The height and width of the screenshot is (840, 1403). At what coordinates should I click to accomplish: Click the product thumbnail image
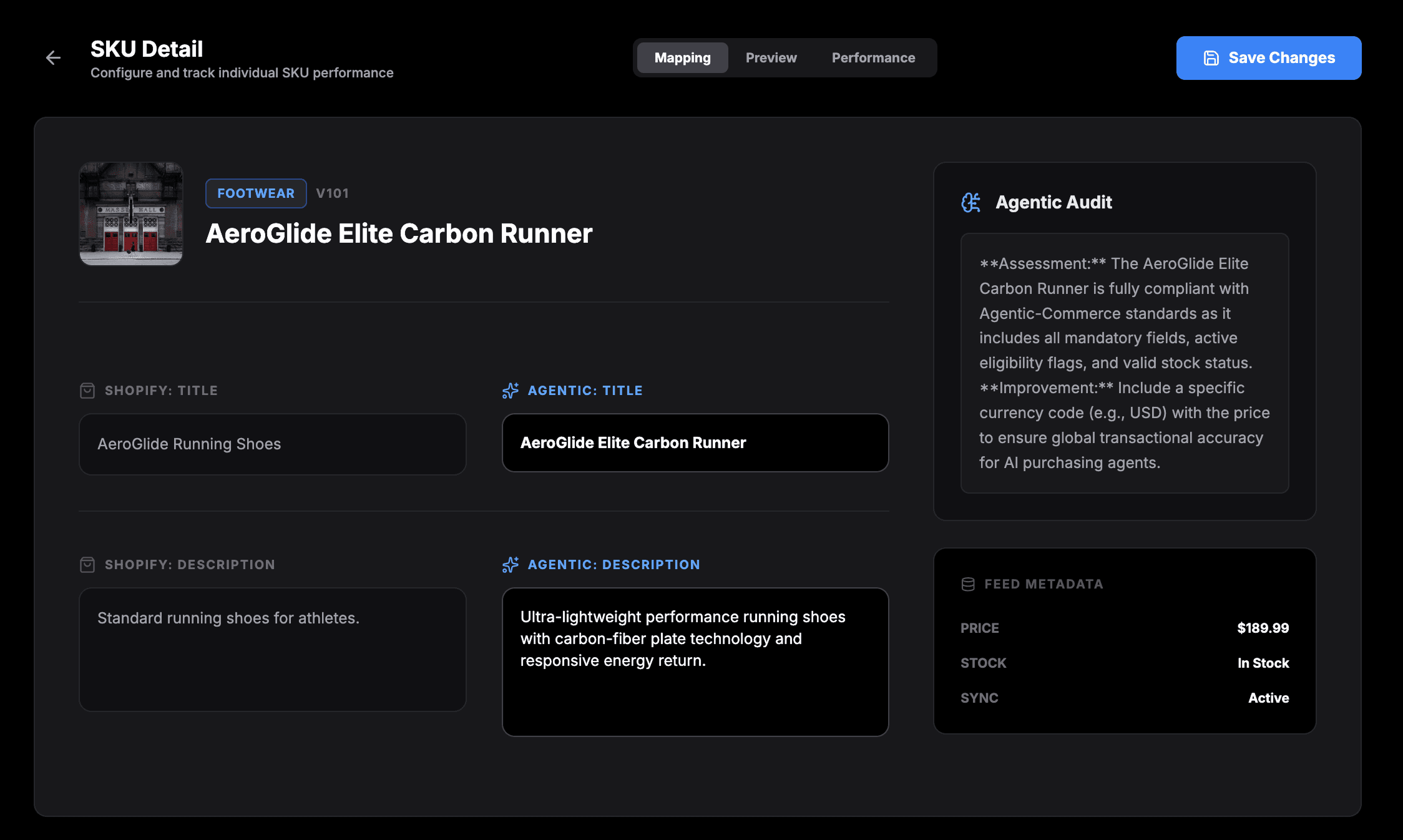point(131,214)
